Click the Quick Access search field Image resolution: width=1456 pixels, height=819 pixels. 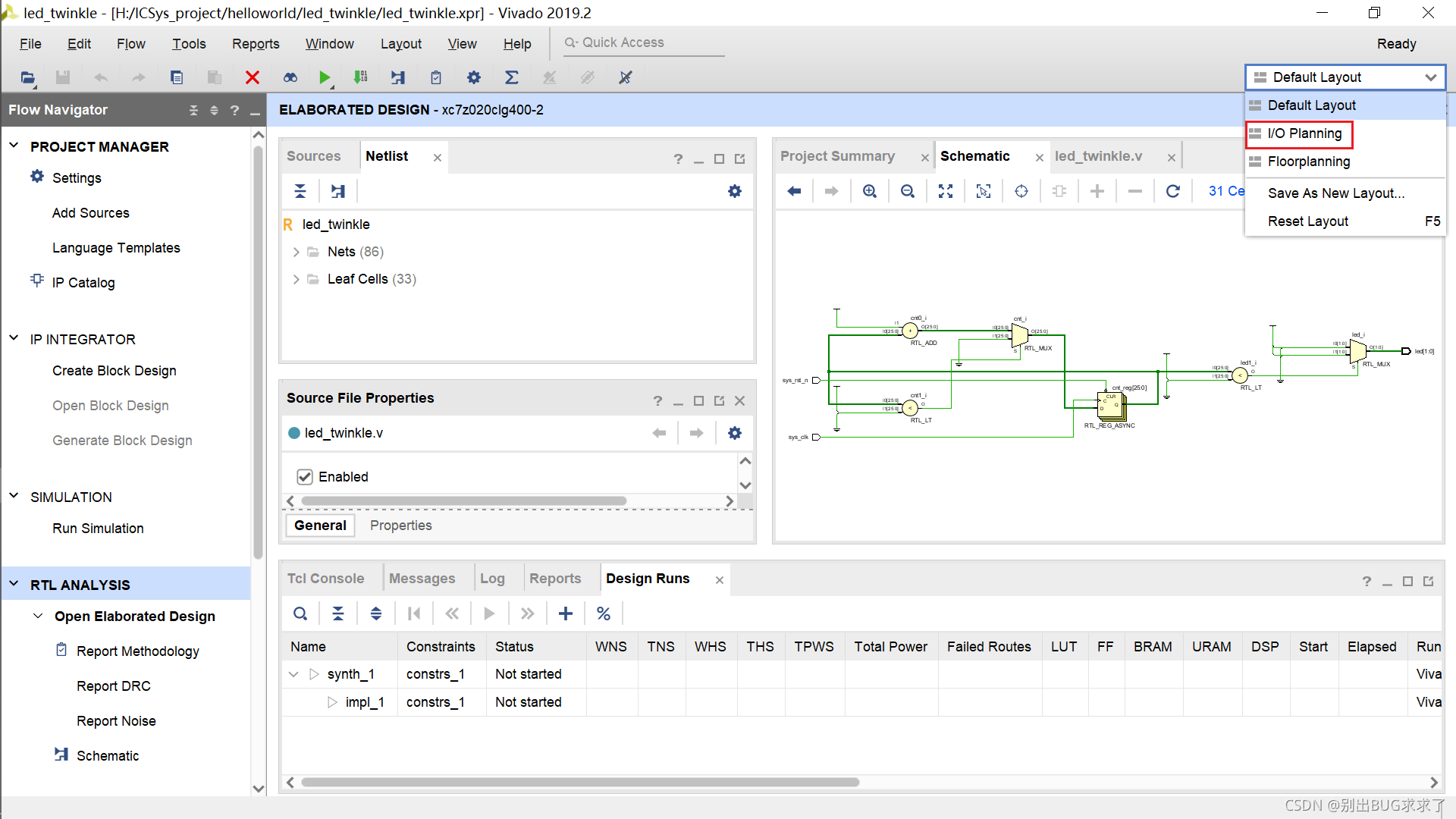pyautogui.click(x=645, y=43)
